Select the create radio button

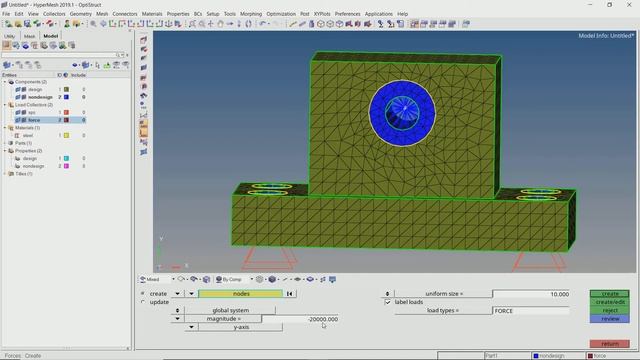143,293
